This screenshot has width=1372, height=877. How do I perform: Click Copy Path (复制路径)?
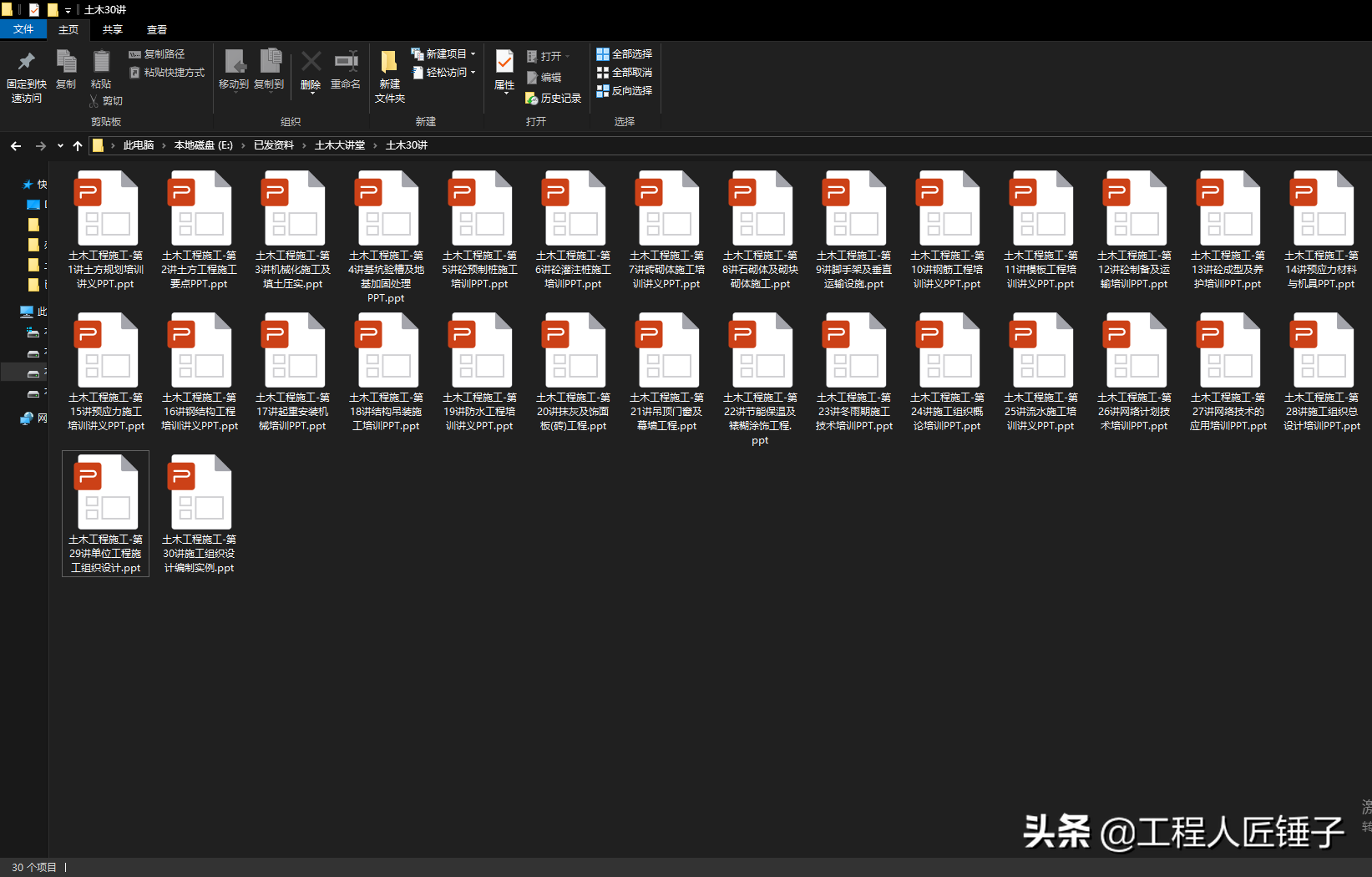point(157,54)
